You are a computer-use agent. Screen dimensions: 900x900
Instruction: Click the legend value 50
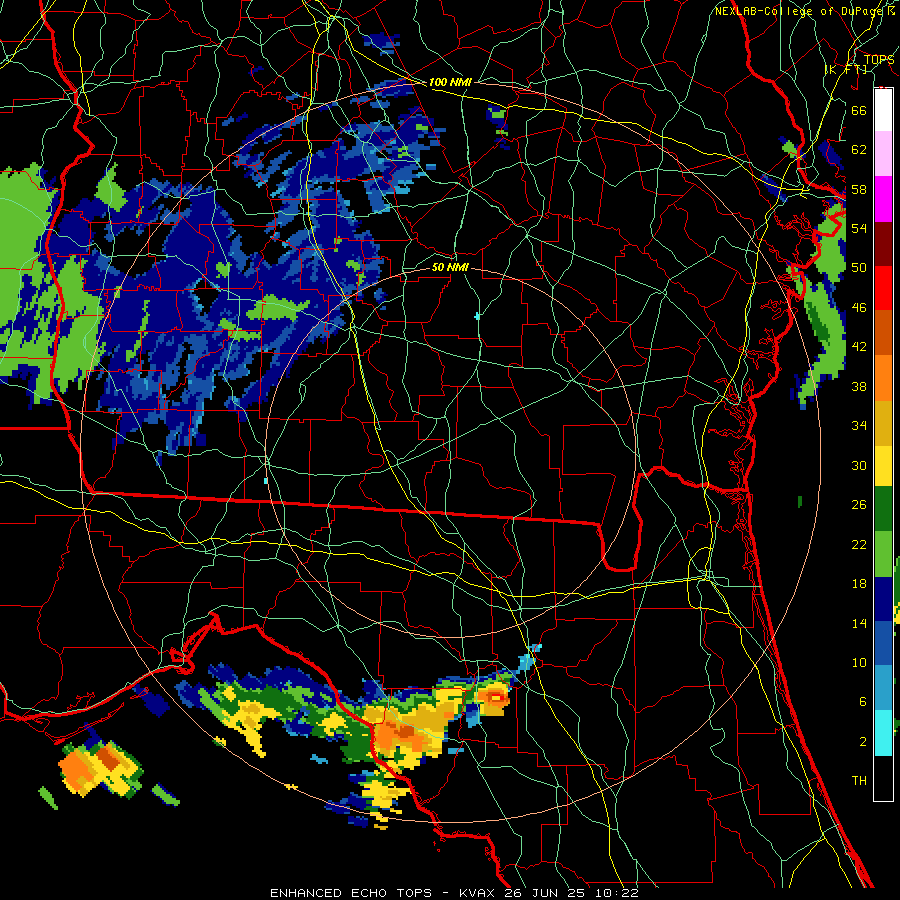coord(859,268)
